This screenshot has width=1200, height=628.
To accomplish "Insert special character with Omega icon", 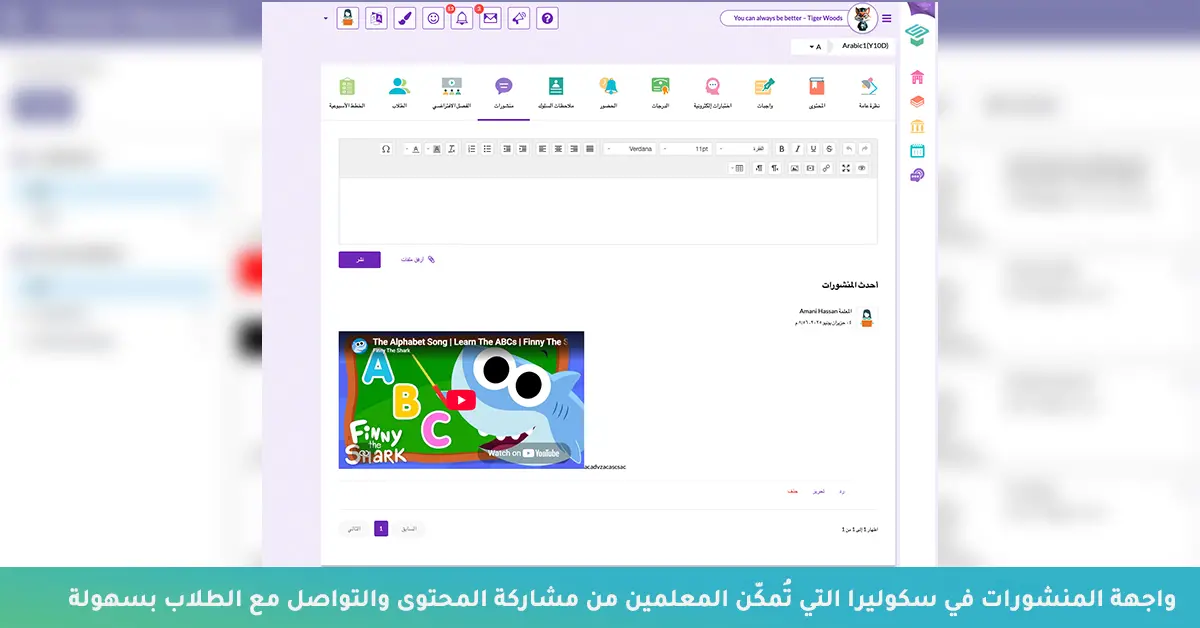I will tap(385, 149).
